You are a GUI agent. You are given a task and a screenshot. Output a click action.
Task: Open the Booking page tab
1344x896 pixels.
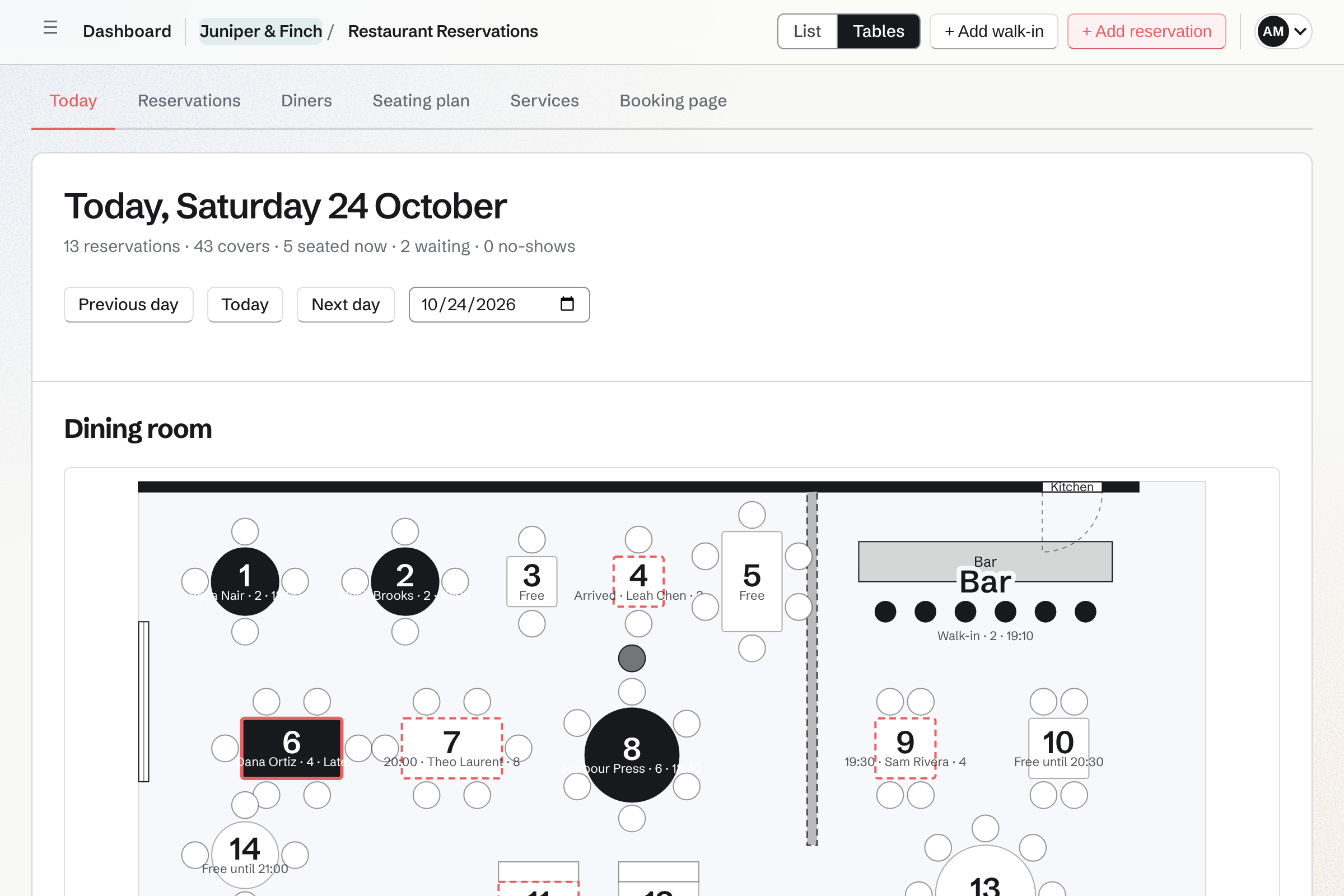[673, 101]
